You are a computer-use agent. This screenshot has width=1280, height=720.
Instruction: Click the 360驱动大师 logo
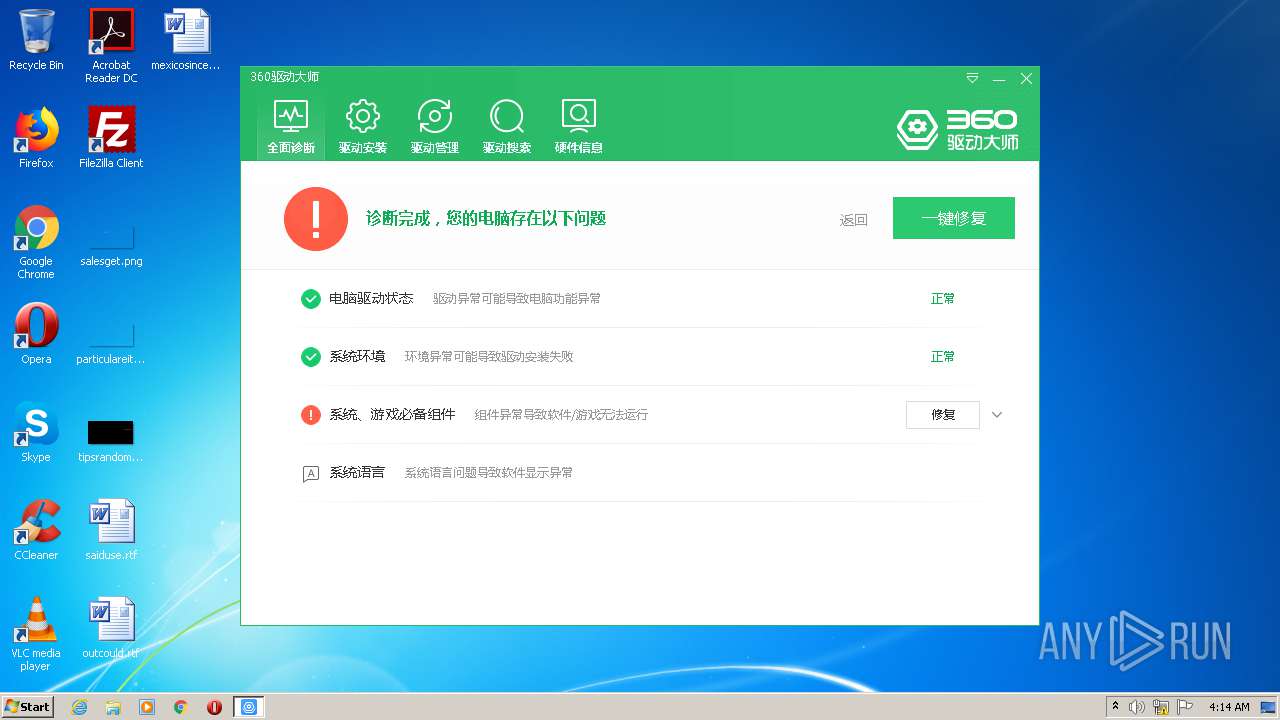[957, 130]
